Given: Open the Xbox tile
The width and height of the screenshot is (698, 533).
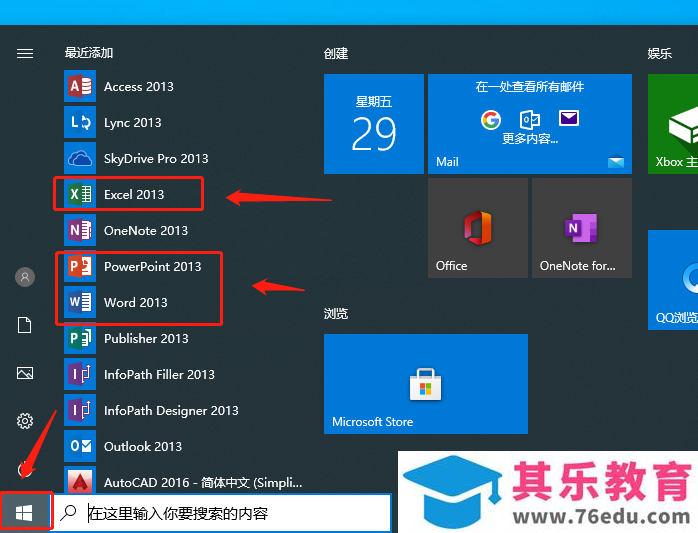Looking at the screenshot, I should pyautogui.click(x=673, y=124).
